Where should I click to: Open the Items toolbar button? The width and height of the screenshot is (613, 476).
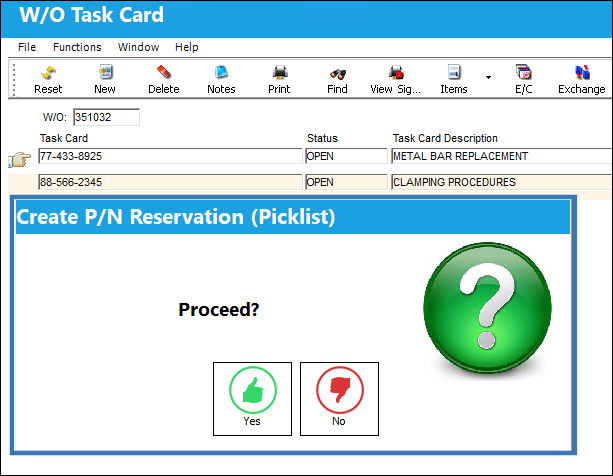[454, 80]
